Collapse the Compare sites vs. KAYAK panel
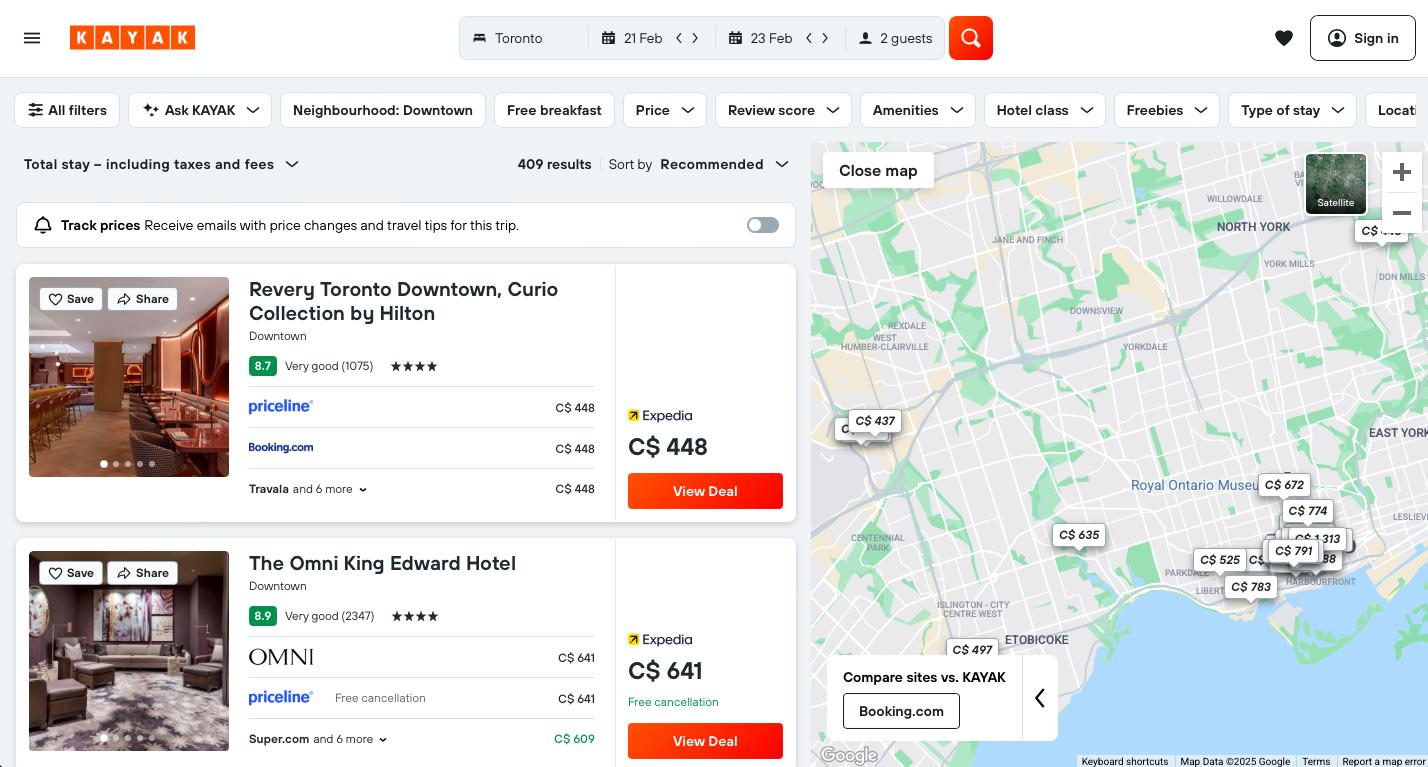This screenshot has width=1428, height=767. pos(1040,697)
